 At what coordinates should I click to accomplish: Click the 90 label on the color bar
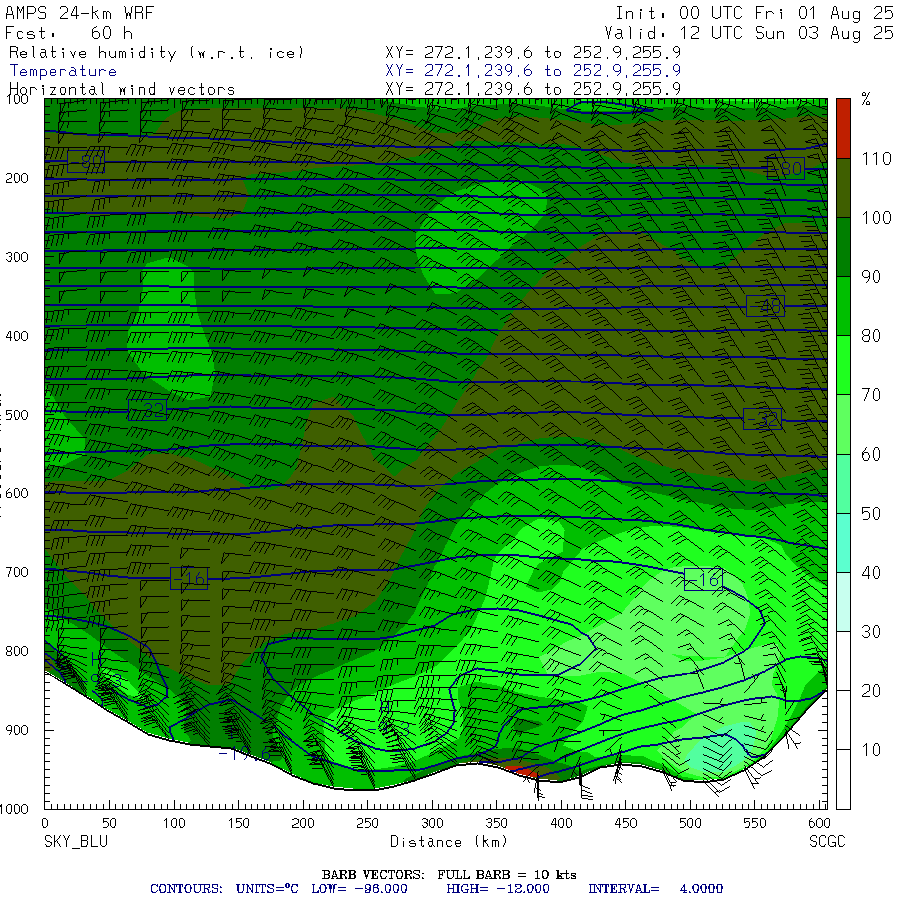click(871, 277)
